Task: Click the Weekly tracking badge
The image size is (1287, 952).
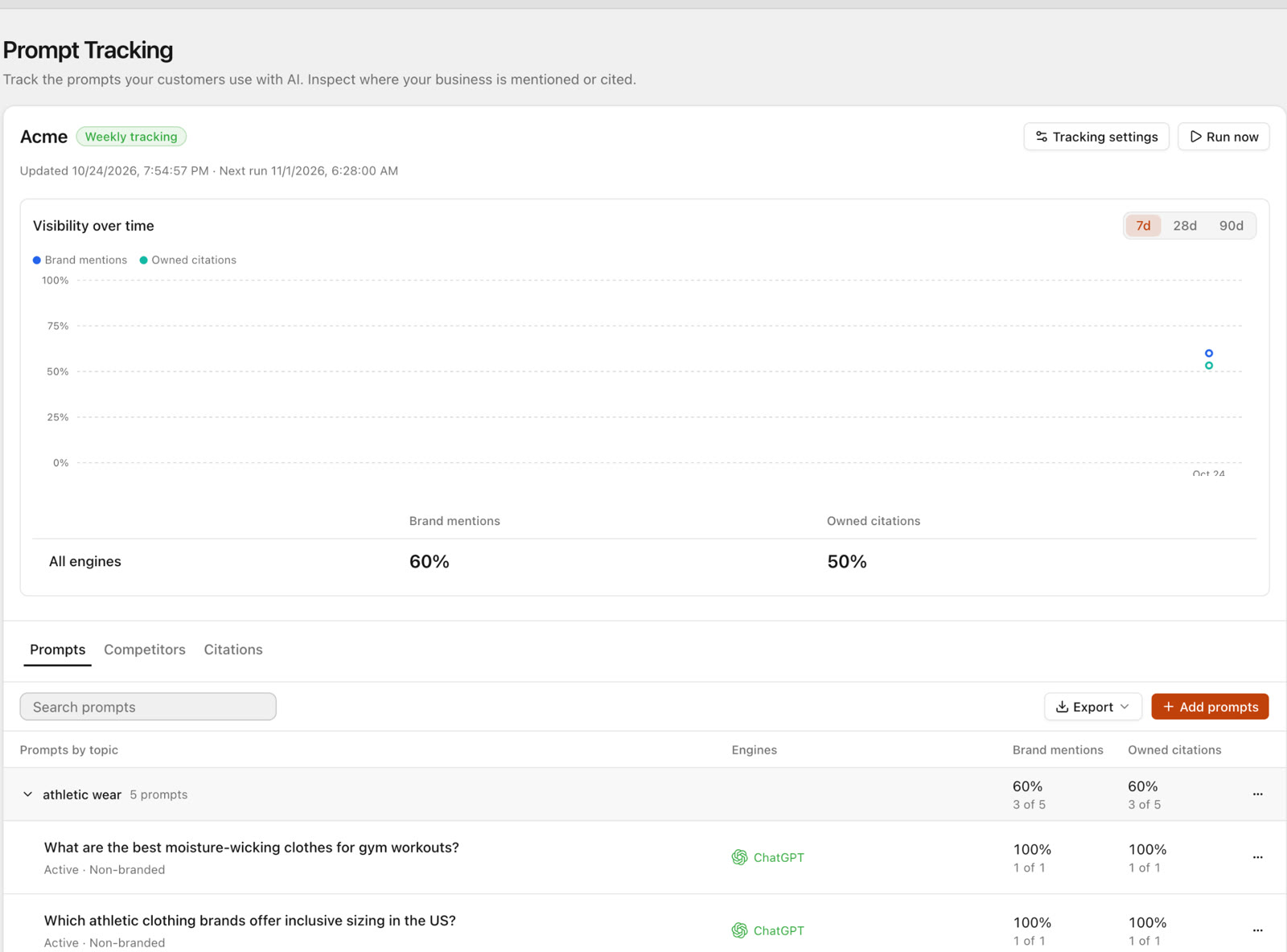Action: coord(131,137)
